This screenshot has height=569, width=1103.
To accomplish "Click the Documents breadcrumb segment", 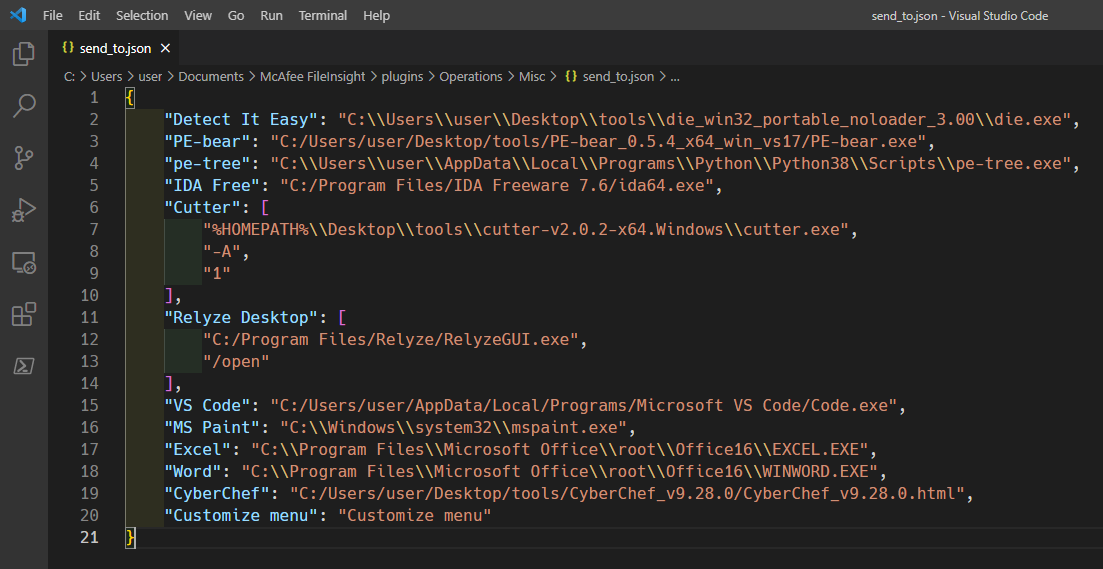I will (211, 77).
